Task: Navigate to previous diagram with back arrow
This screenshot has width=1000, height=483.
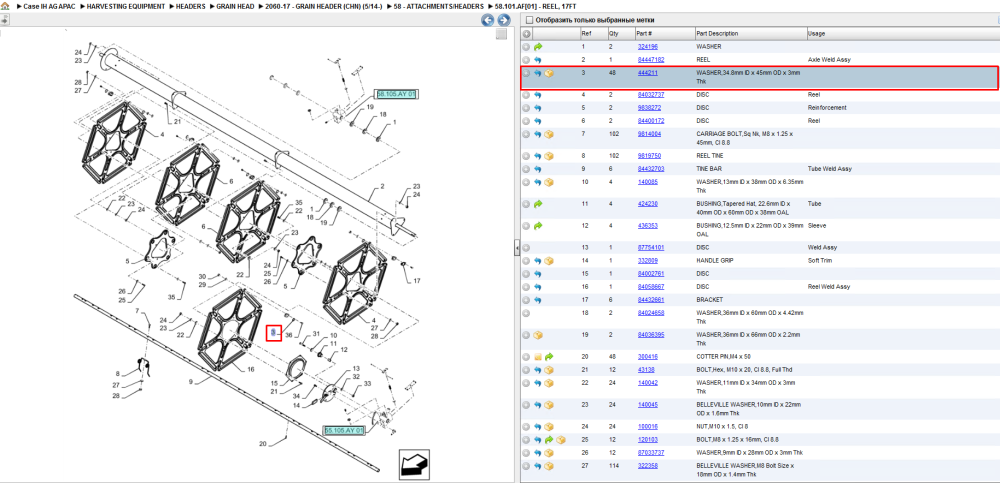Action: point(487,20)
